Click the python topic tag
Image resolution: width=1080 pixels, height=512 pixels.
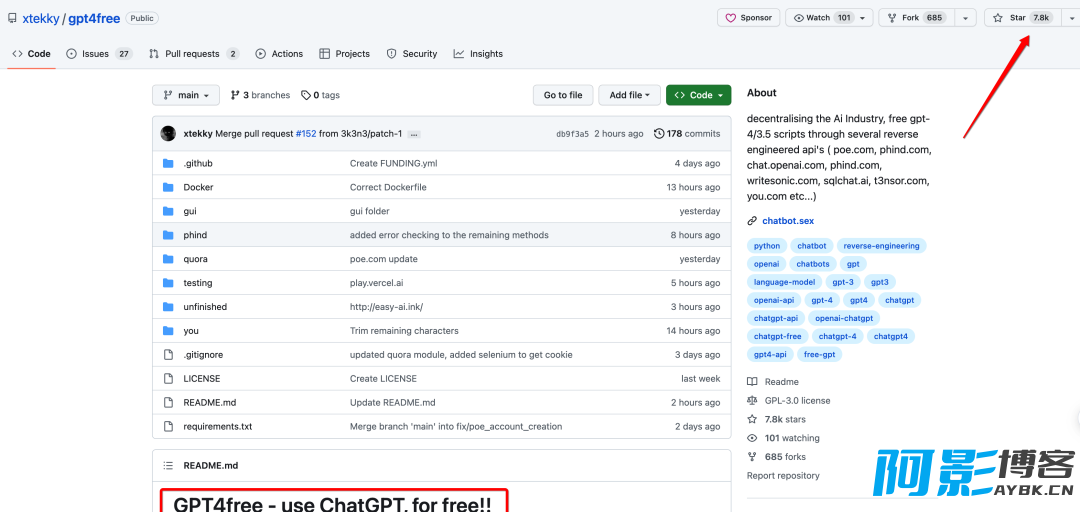click(767, 246)
